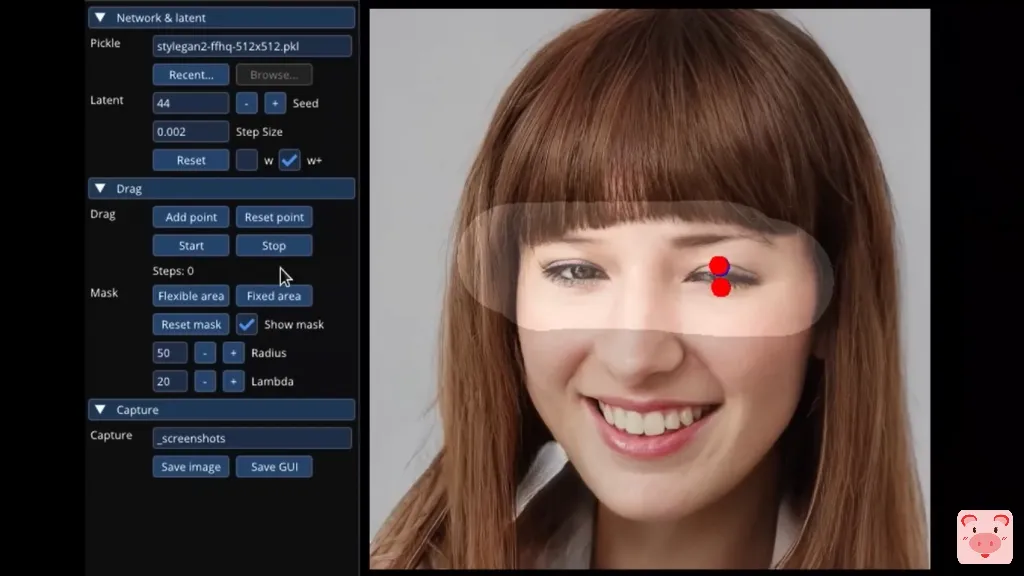Click Save GUI button
The width and height of the screenshot is (1024, 576).
click(x=274, y=467)
